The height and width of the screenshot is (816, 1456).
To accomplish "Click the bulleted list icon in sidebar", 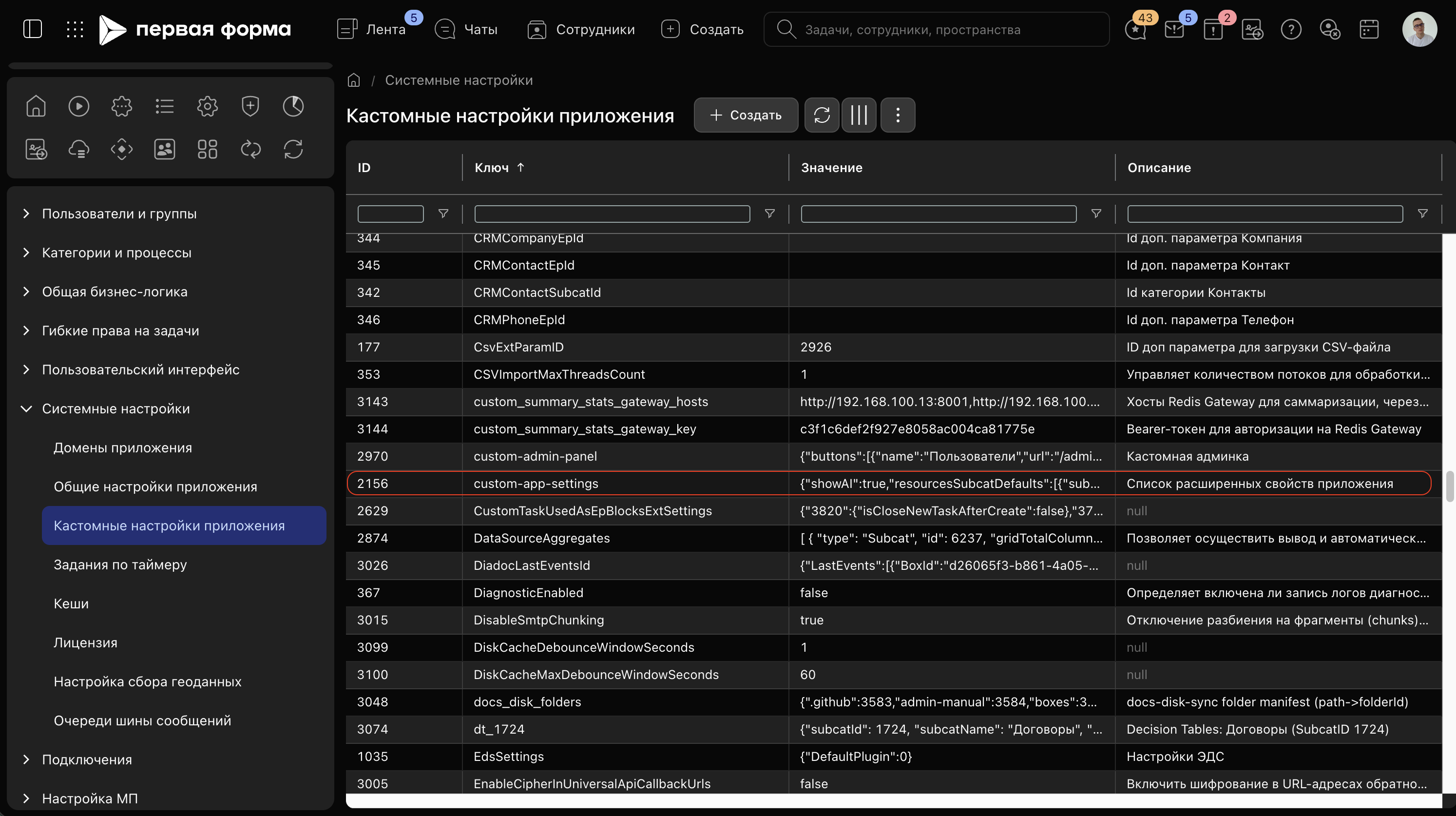I will 165,106.
